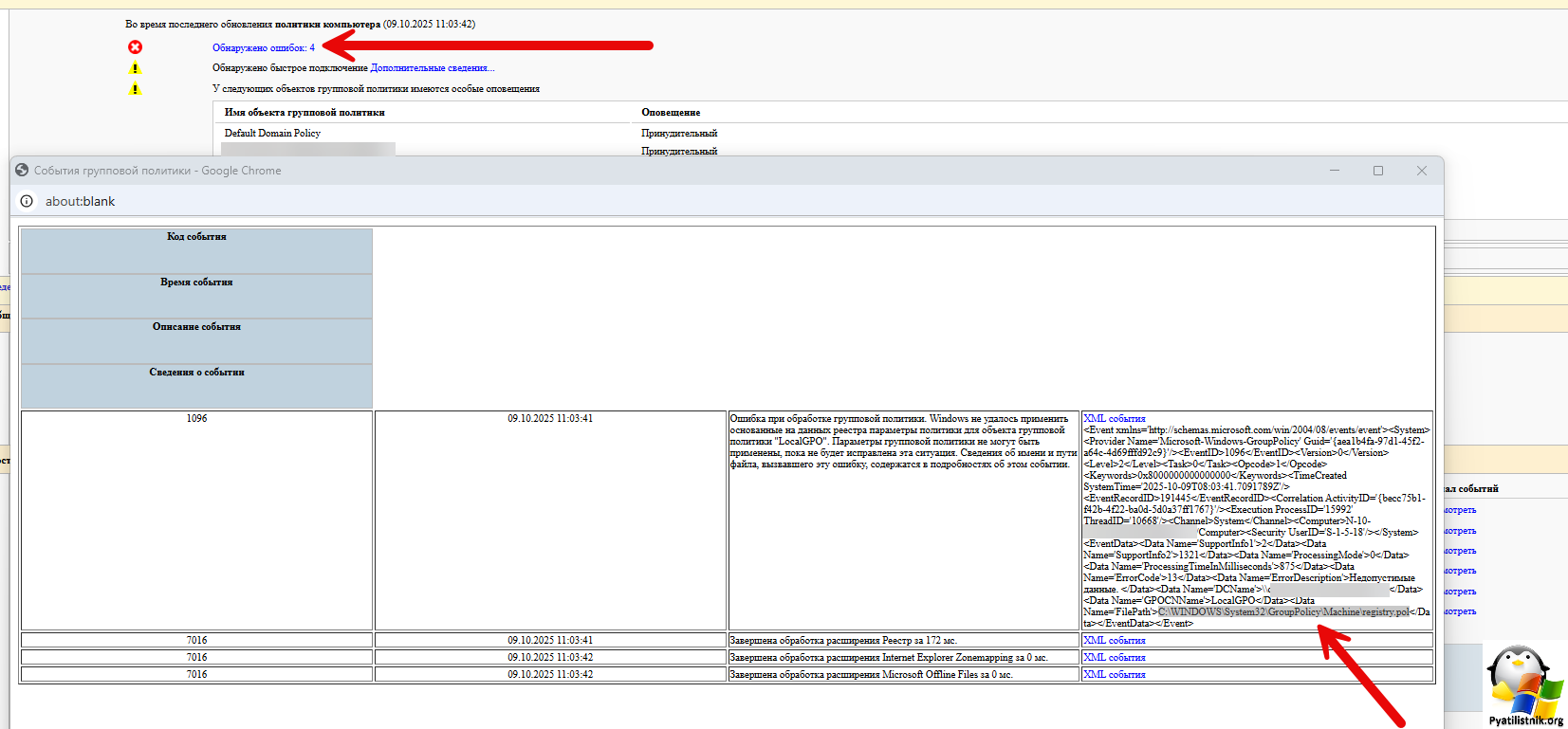Select code 7016 in the Реестр row
The width and height of the screenshot is (1568, 729).
[x=196, y=641]
